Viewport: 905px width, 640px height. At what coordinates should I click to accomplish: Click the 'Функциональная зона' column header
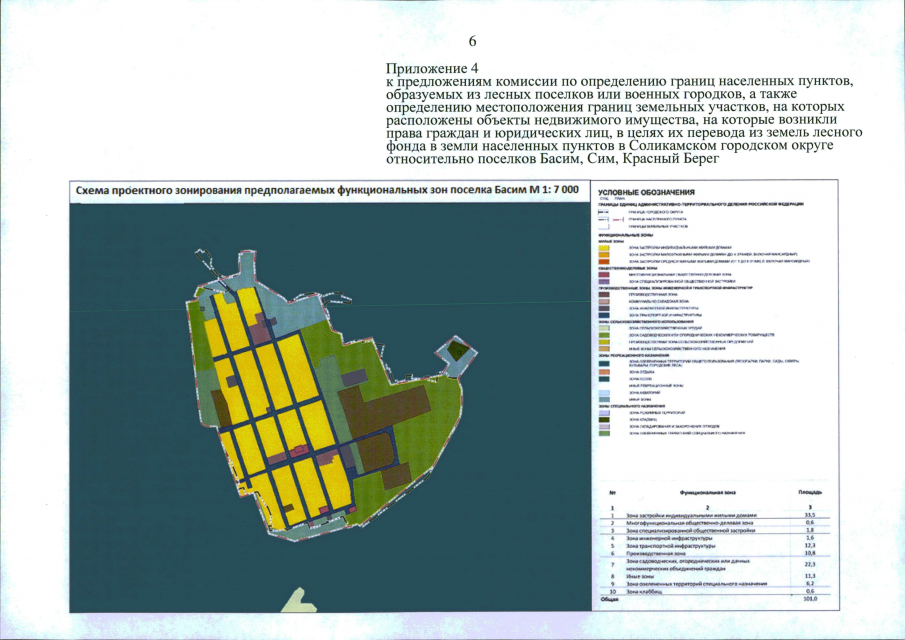pyautogui.click(x=707, y=492)
